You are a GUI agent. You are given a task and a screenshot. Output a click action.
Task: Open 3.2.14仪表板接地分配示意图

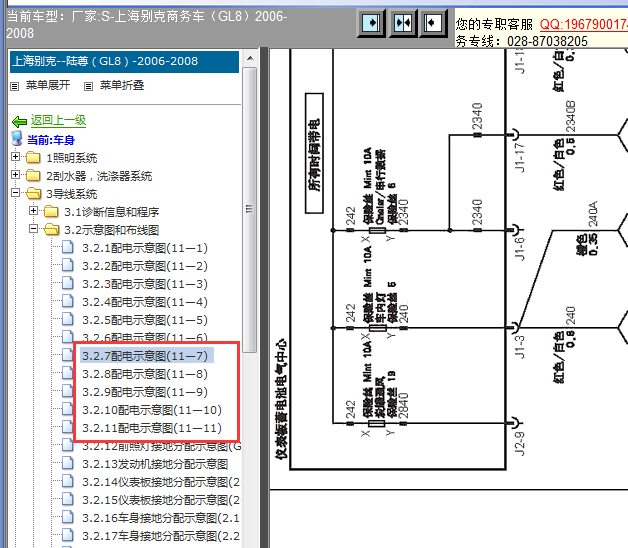point(161,482)
